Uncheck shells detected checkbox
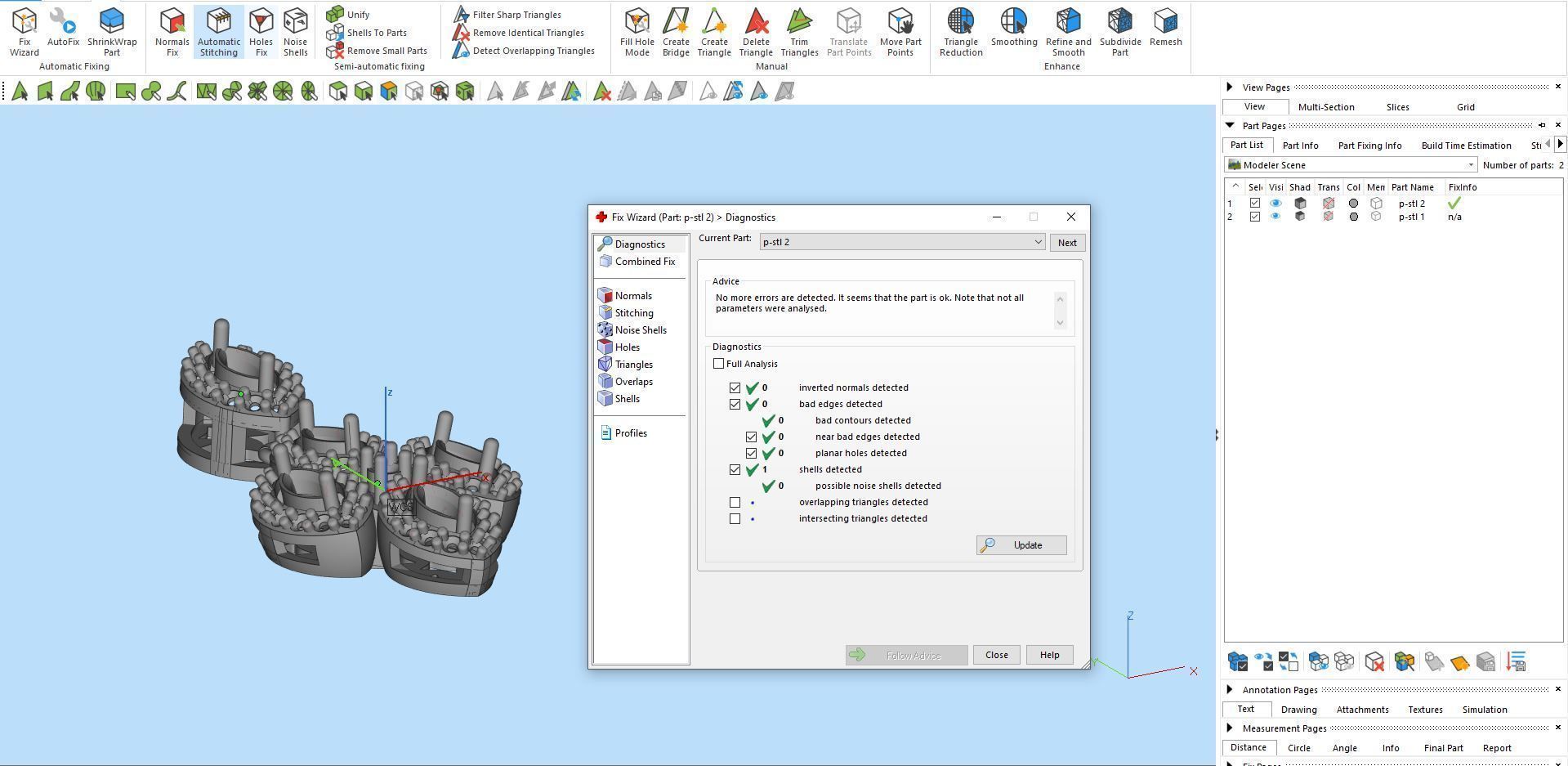Image resolution: width=1568 pixels, height=766 pixels. pyautogui.click(x=735, y=469)
